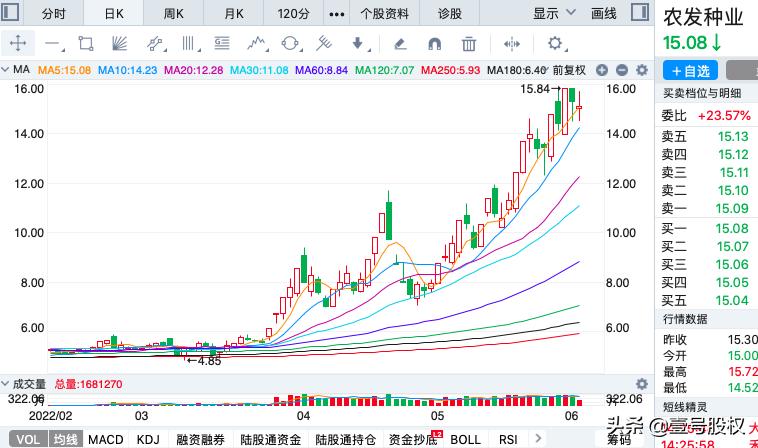This screenshot has width=758, height=448.
Task: Open drawing tool settings gear
Action: coord(556,44)
